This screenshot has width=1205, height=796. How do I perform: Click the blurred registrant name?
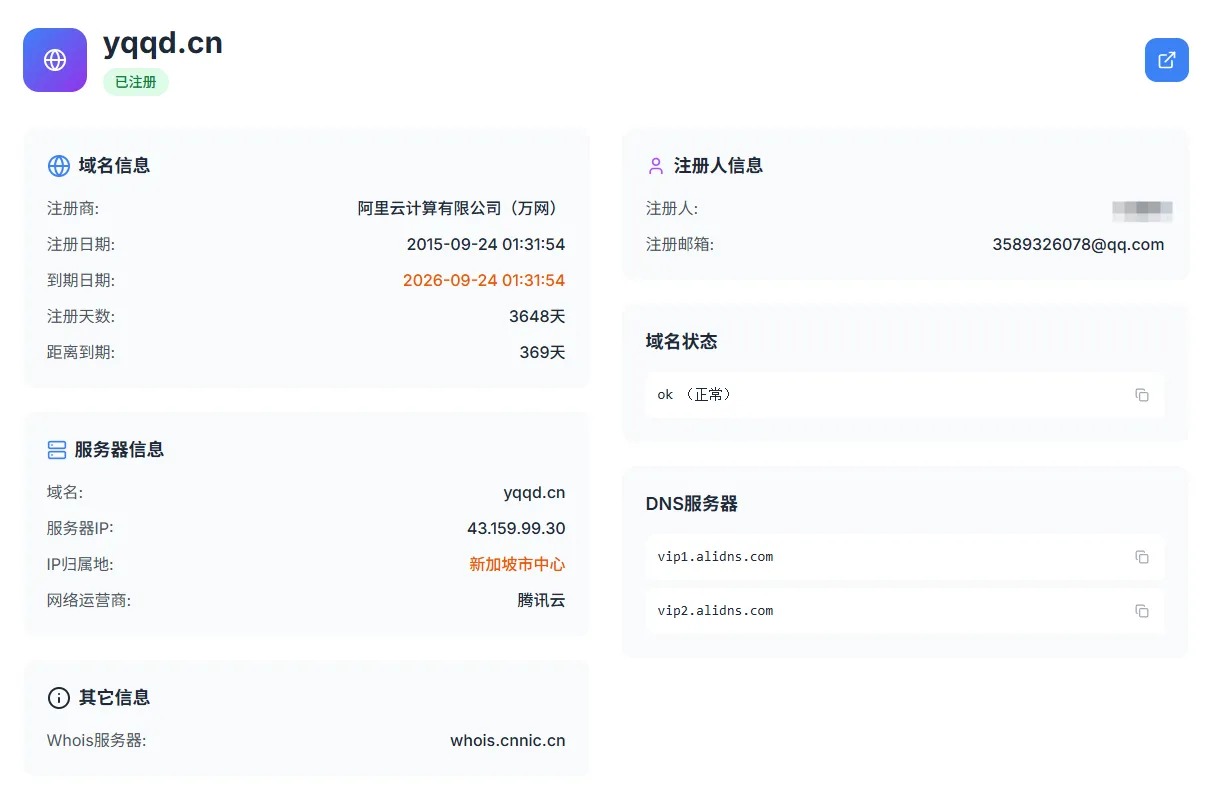coord(1142,210)
